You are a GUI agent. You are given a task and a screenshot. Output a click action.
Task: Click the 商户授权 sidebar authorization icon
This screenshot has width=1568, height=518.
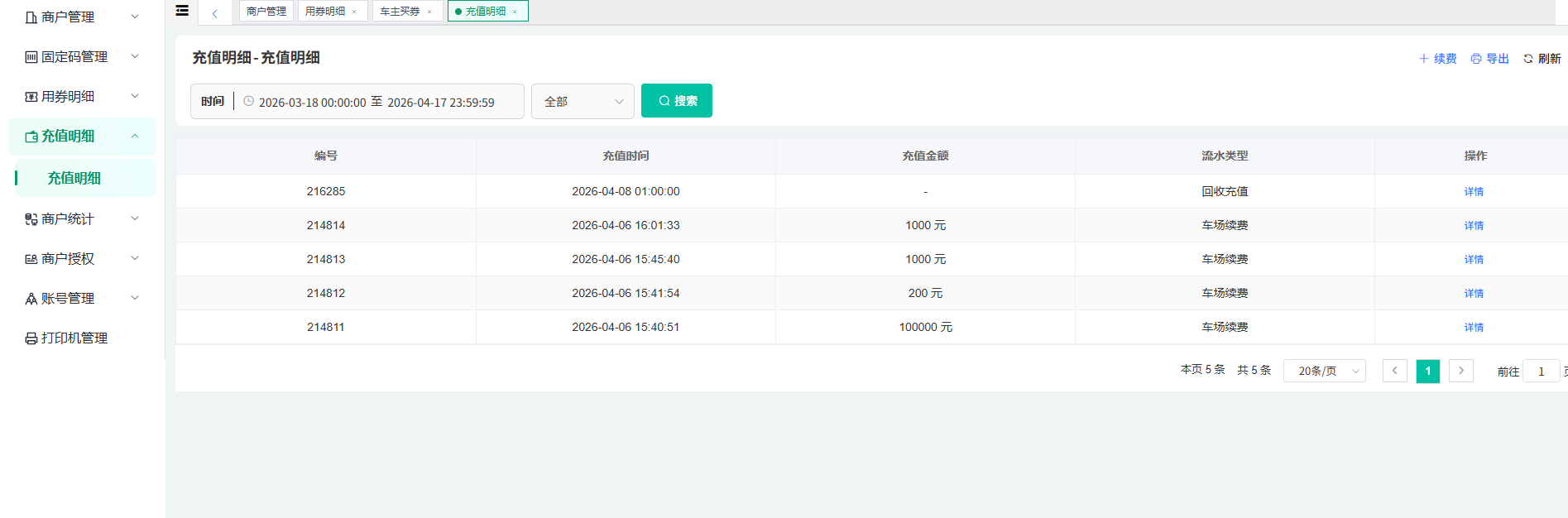click(x=31, y=259)
